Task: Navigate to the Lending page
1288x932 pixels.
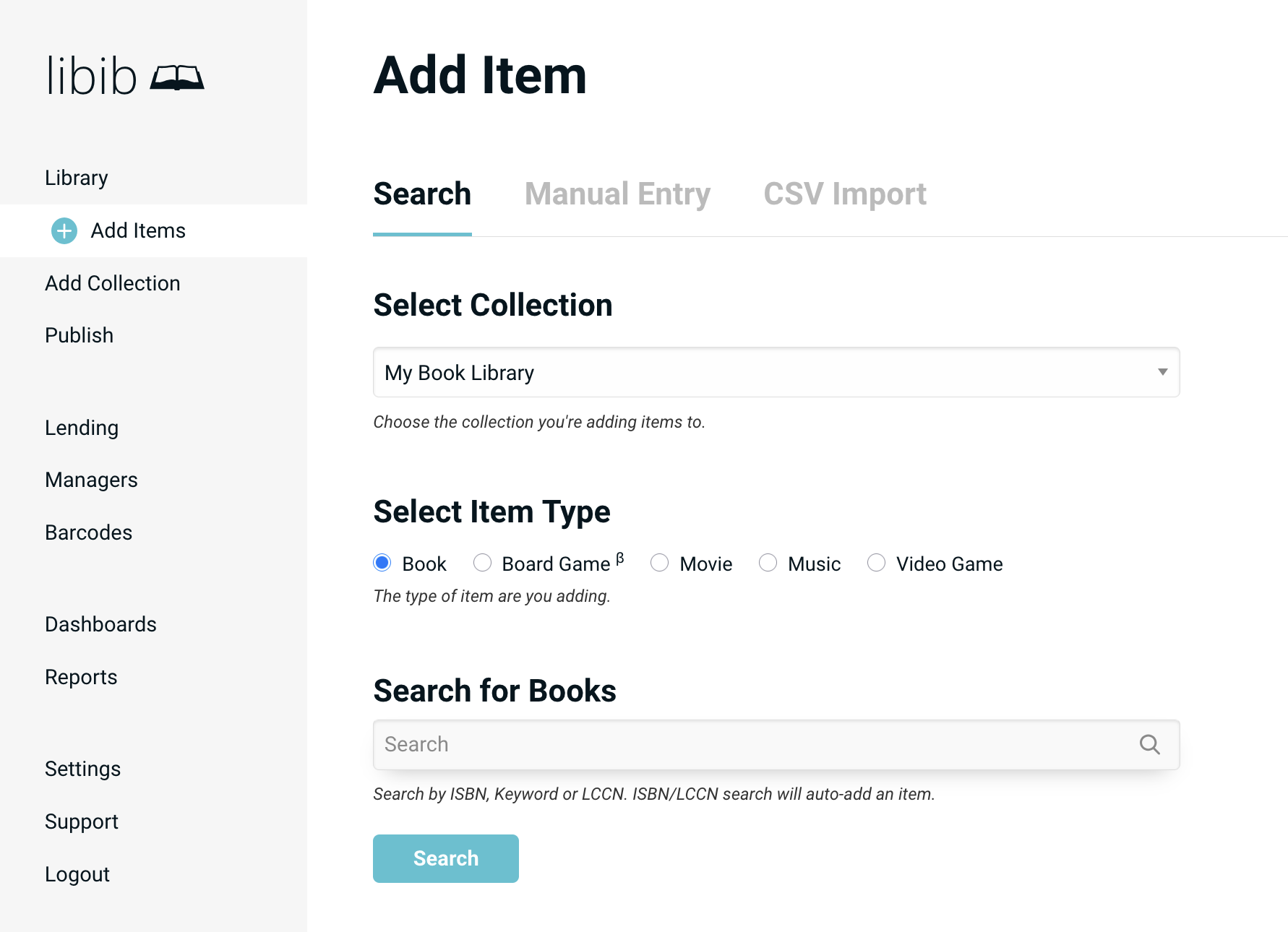Action: point(82,428)
